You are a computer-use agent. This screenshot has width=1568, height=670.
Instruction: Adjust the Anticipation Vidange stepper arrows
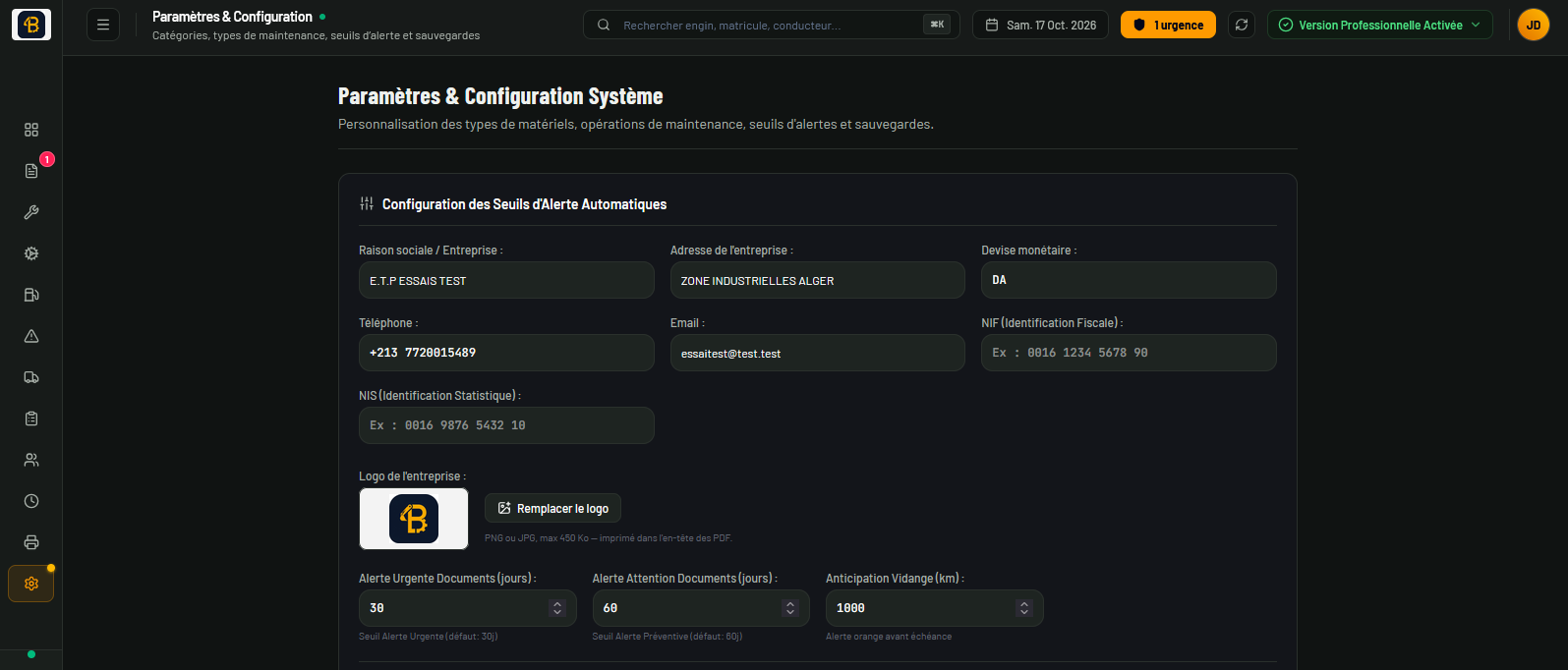click(x=1024, y=608)
